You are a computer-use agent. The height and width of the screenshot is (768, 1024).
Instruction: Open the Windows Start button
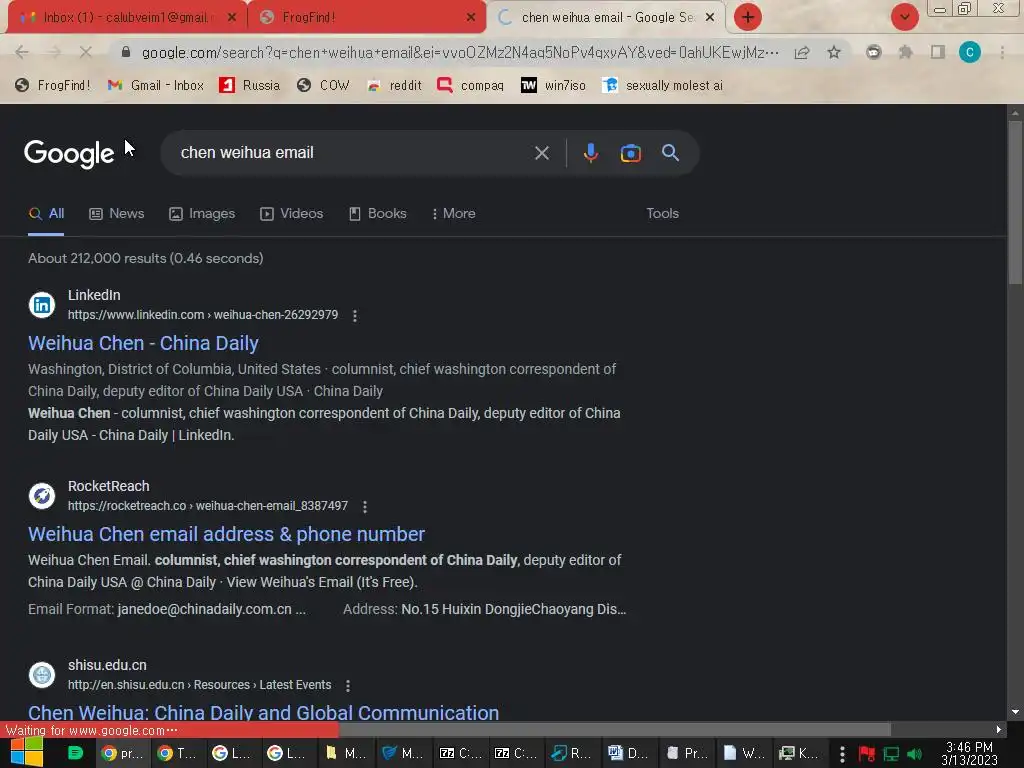(27, 753)
